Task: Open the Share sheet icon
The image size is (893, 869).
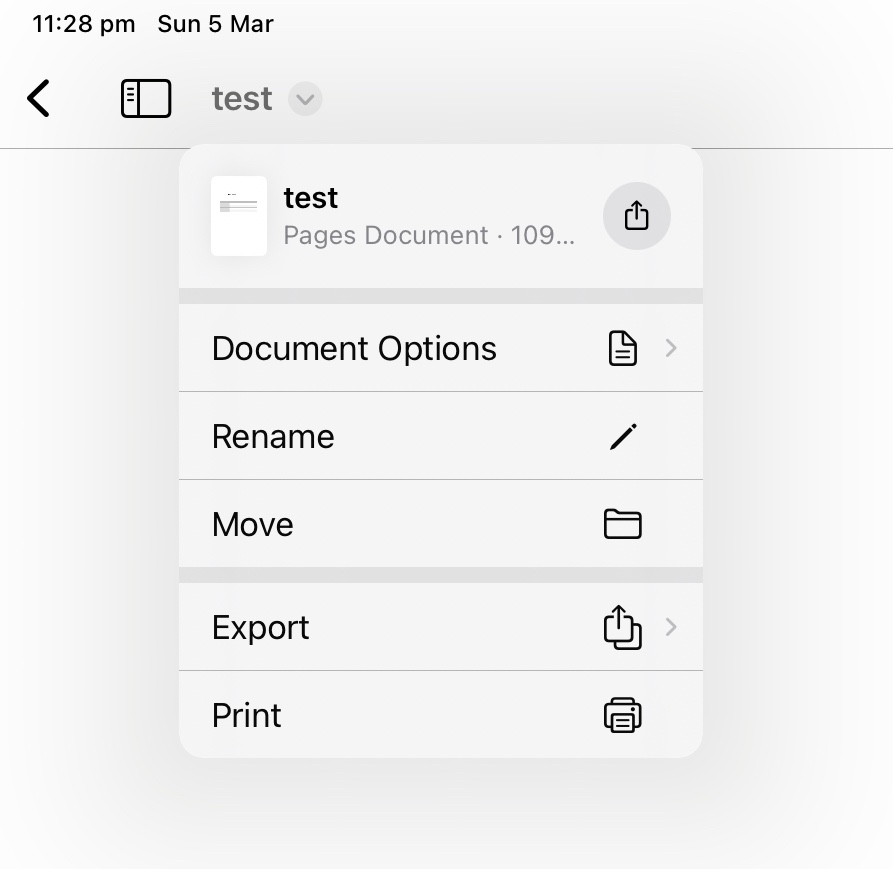Action: pos(637,216)
